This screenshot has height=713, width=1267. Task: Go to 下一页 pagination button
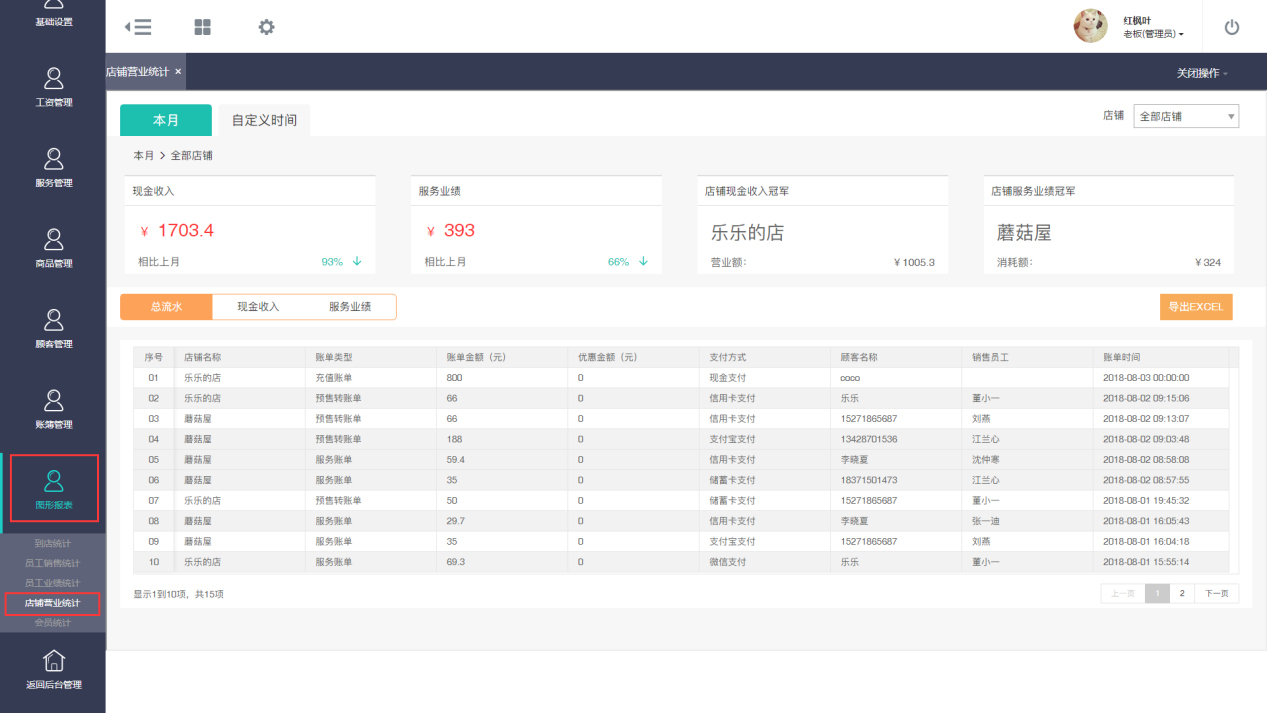pos(1217,593)
